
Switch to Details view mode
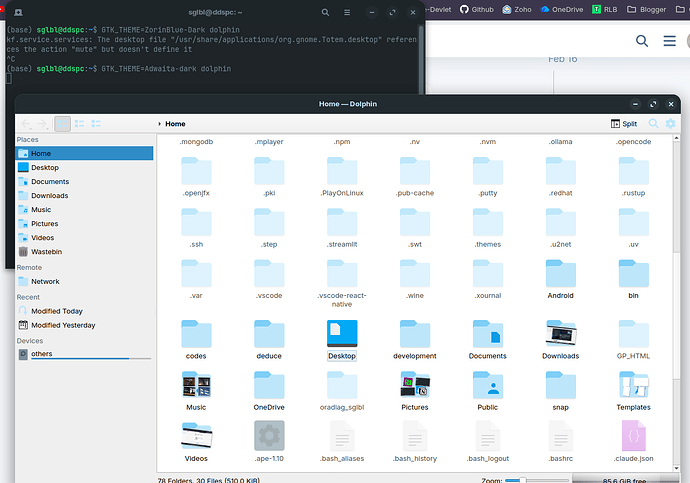click(x=97, y=124)
